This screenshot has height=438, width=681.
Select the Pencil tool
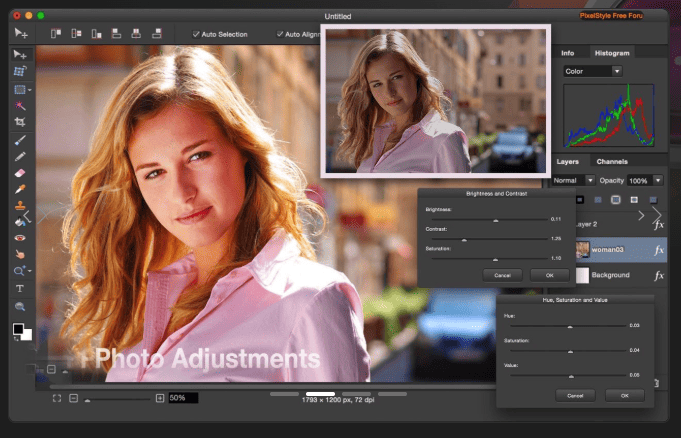click(20, 156)
